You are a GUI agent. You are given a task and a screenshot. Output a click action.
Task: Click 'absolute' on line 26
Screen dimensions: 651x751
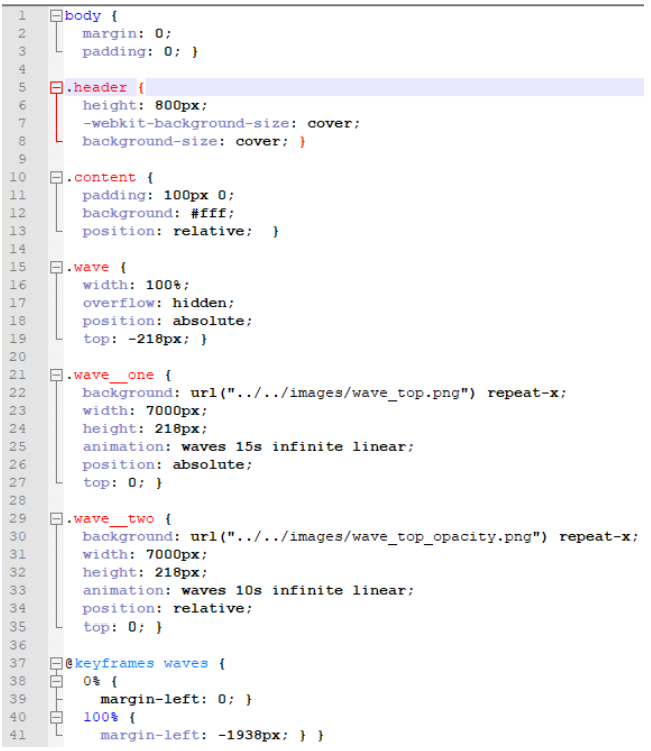[x=209, y=465]
